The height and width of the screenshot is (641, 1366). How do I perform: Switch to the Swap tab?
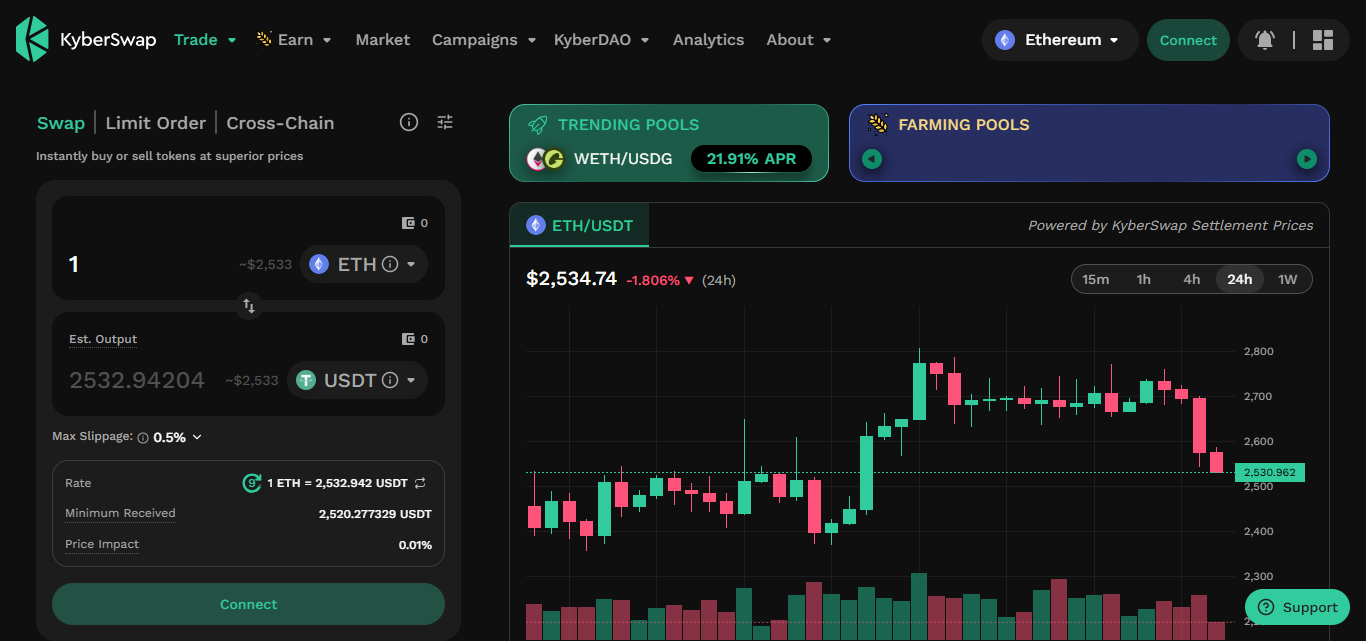tap(61, 123)
